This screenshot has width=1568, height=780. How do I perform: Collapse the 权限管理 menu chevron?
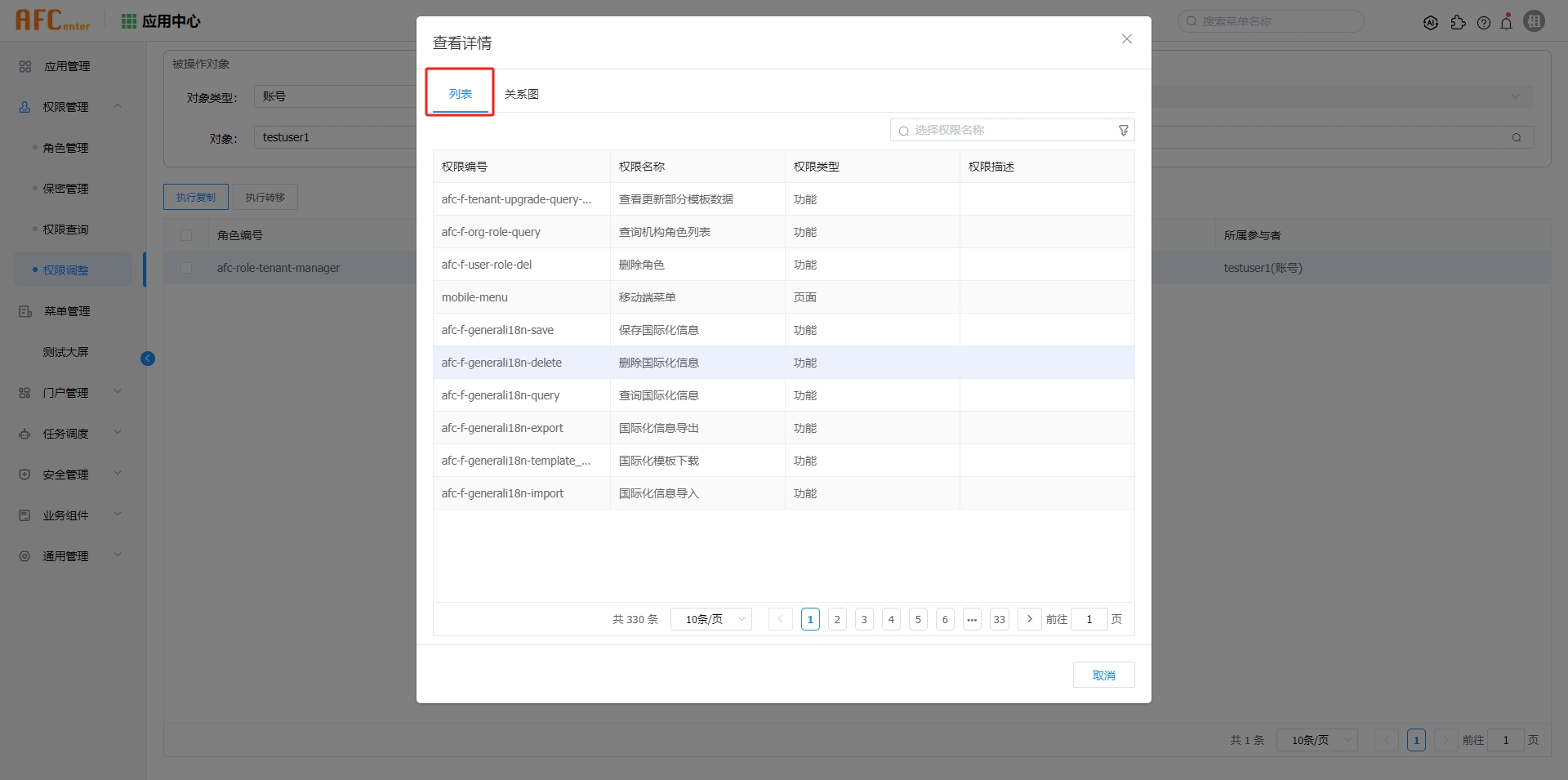(x=117, y=106)
